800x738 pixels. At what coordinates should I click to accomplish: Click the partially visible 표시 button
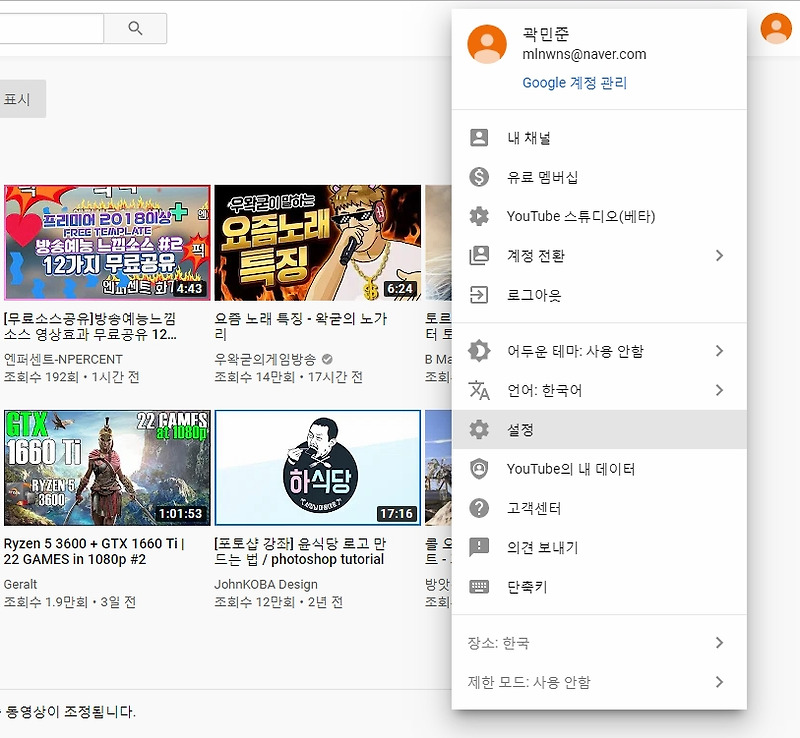[22, 99]
